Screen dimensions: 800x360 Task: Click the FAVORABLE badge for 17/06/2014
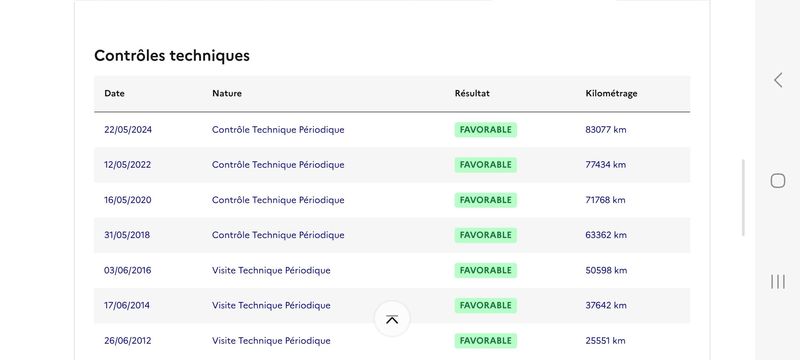pyautogui.click(x=486, y=305)
